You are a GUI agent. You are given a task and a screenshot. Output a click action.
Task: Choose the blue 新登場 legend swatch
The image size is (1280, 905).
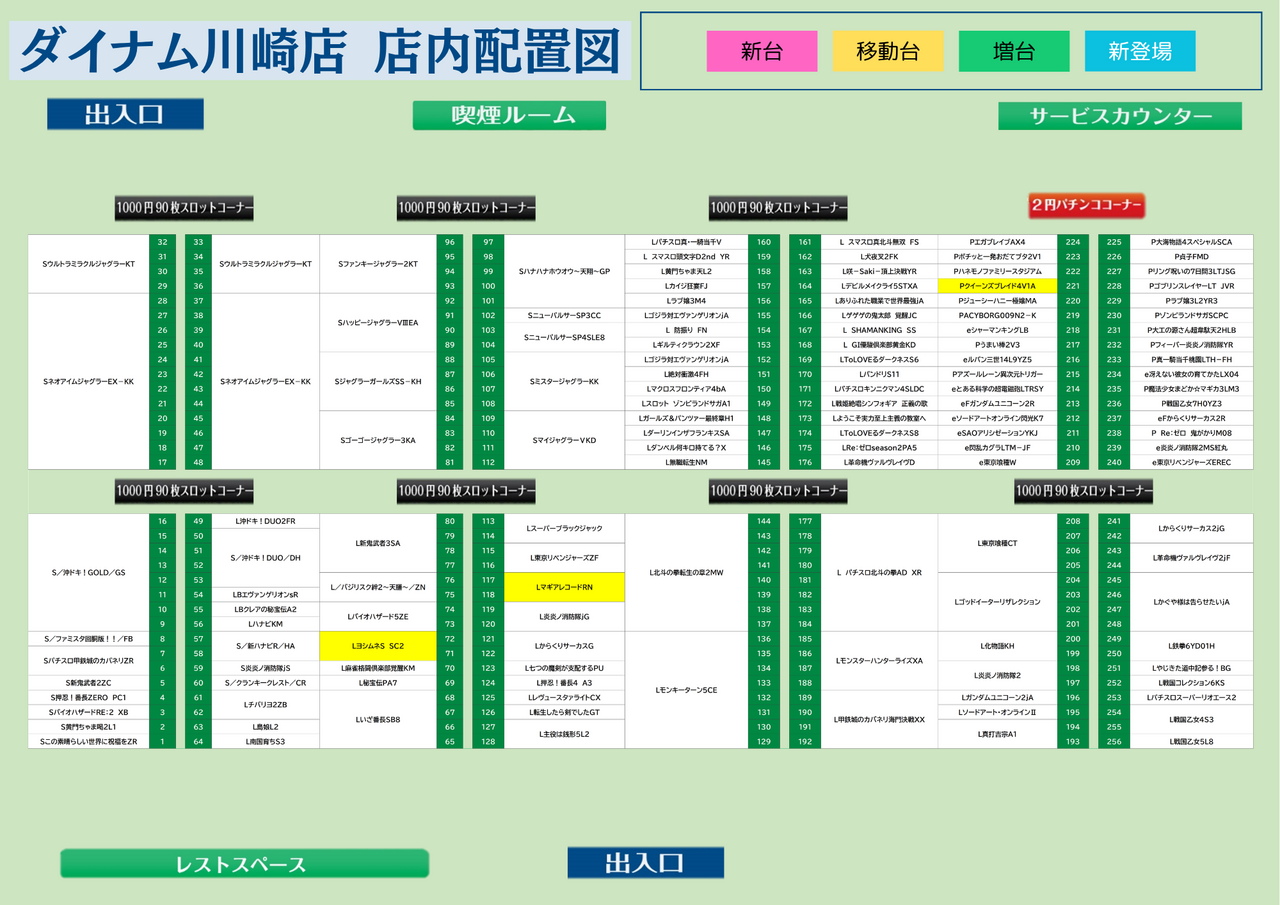click(1140, 51)
